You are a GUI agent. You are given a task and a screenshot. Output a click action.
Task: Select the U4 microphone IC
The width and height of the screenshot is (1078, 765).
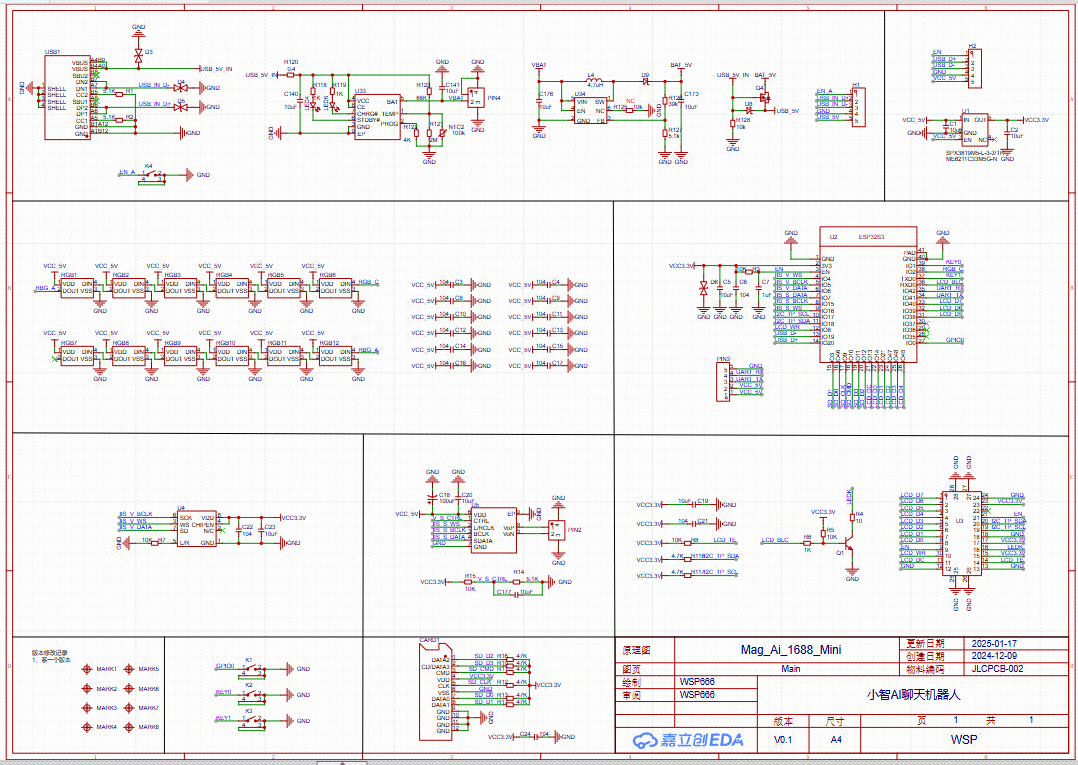(197, 531)
